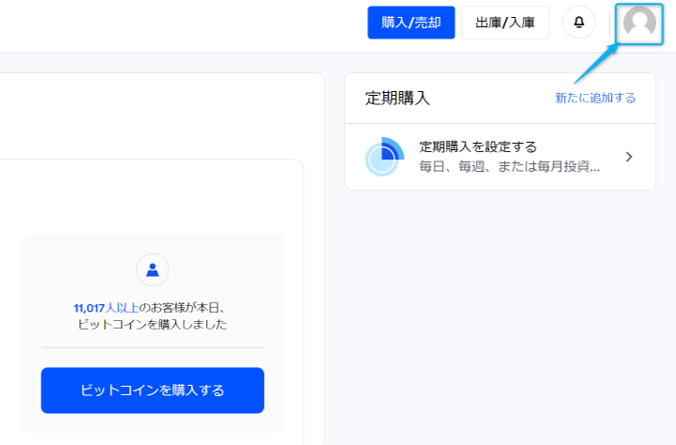Open the profile avatar menu

639,22
